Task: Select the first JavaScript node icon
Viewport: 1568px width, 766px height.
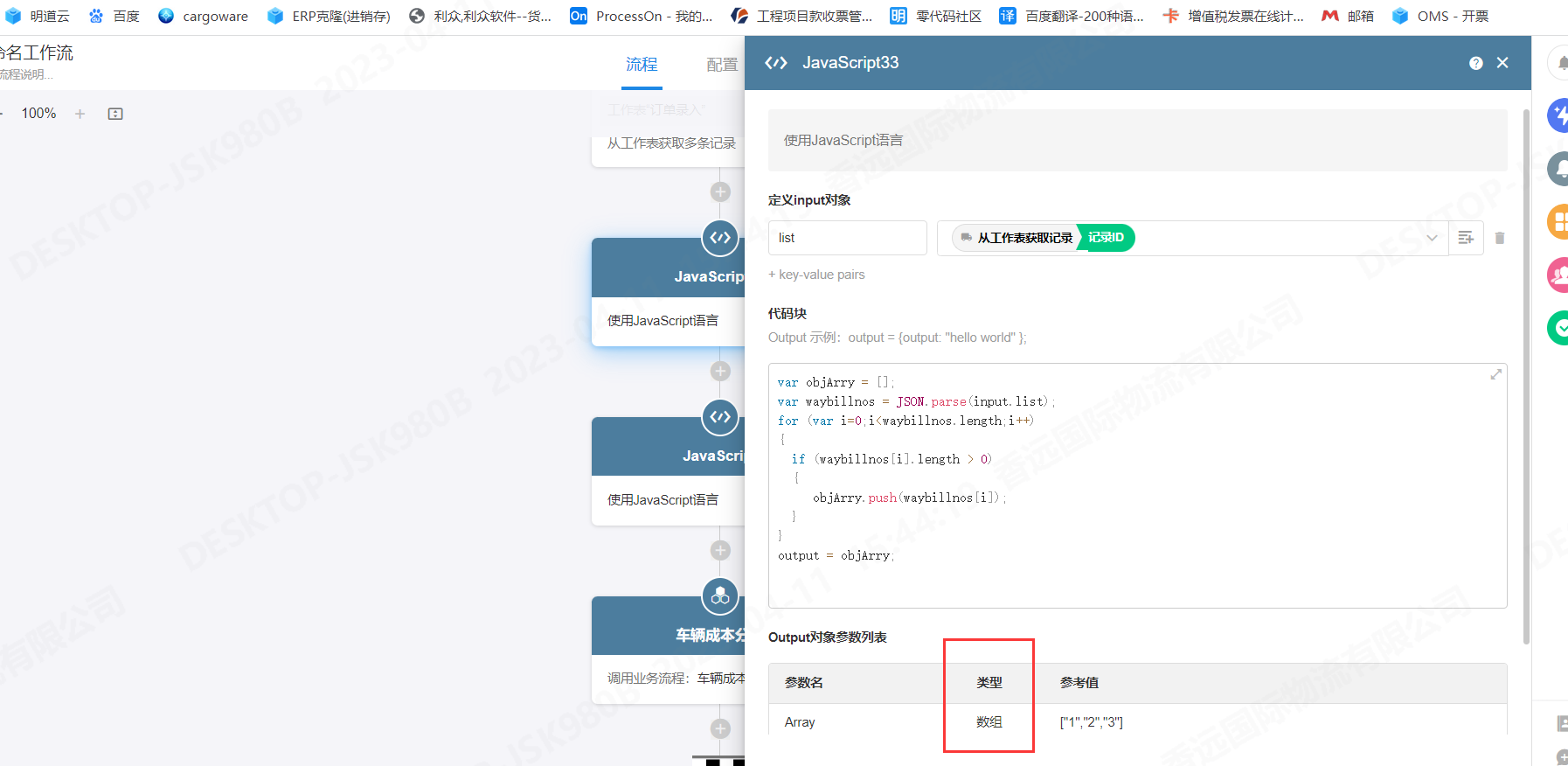Action: point(720,238)
